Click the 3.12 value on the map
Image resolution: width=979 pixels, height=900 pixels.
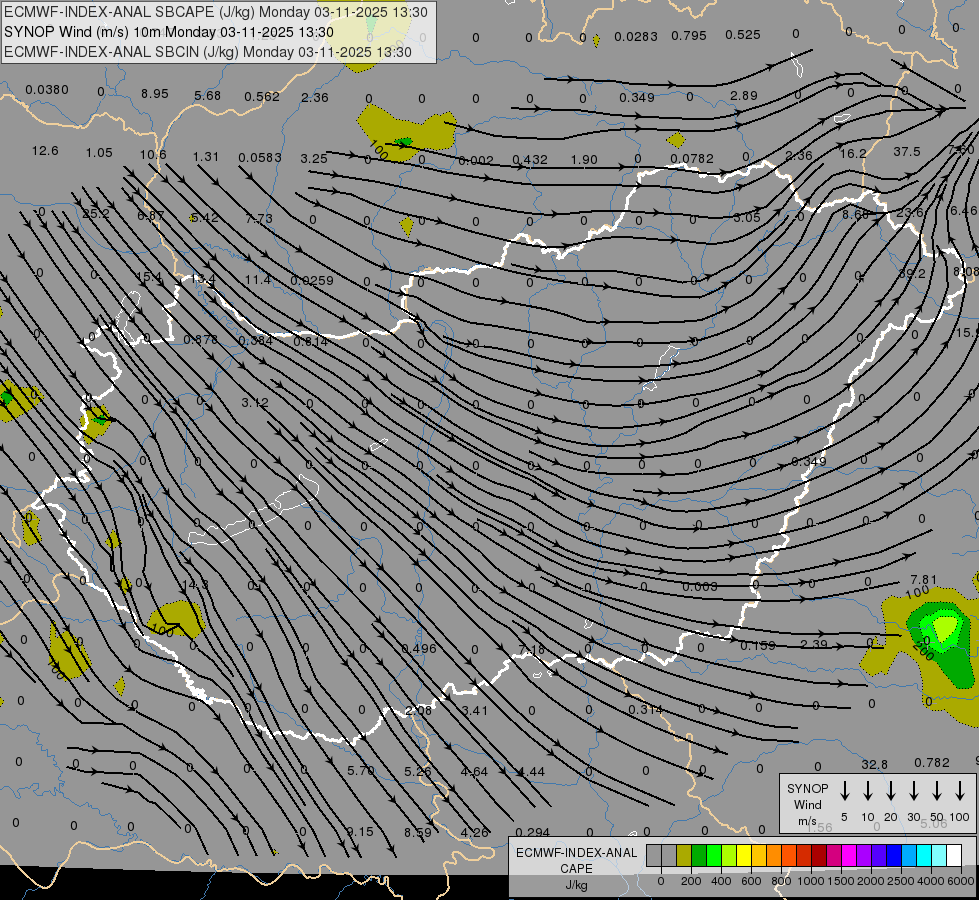[x=255, y=403]
